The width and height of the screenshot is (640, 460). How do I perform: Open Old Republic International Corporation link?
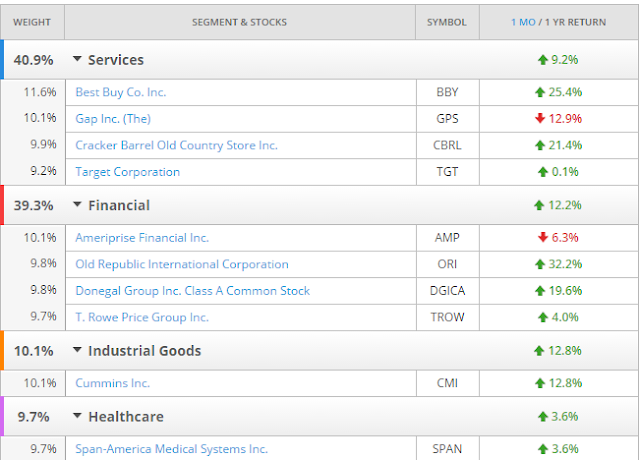[182, 264]
